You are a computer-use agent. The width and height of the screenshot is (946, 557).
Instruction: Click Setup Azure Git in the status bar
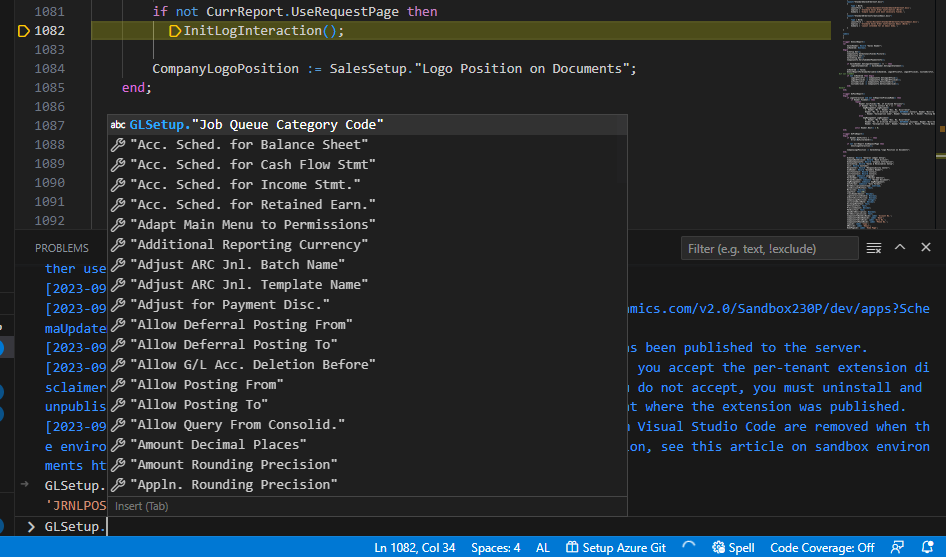[616, 547]
